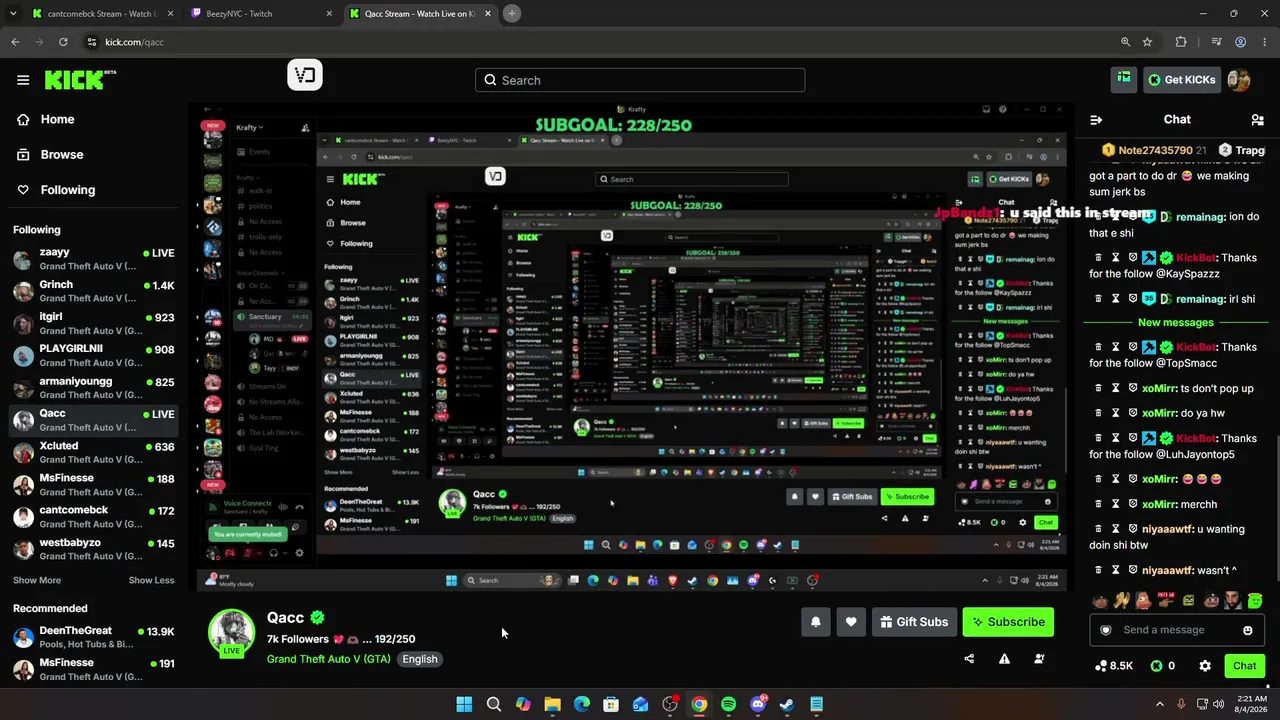This screenshot has width=1280, height=720.
Task: Reload the page
Action: [x=63, y=42]
